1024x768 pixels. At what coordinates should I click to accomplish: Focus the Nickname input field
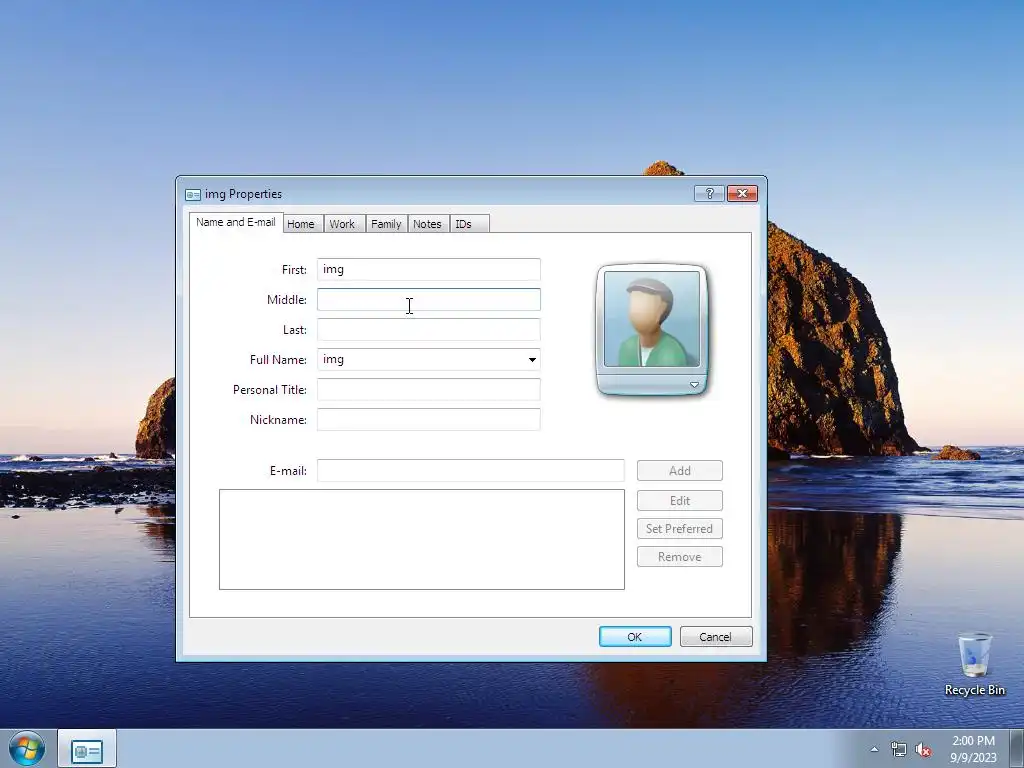428,420
